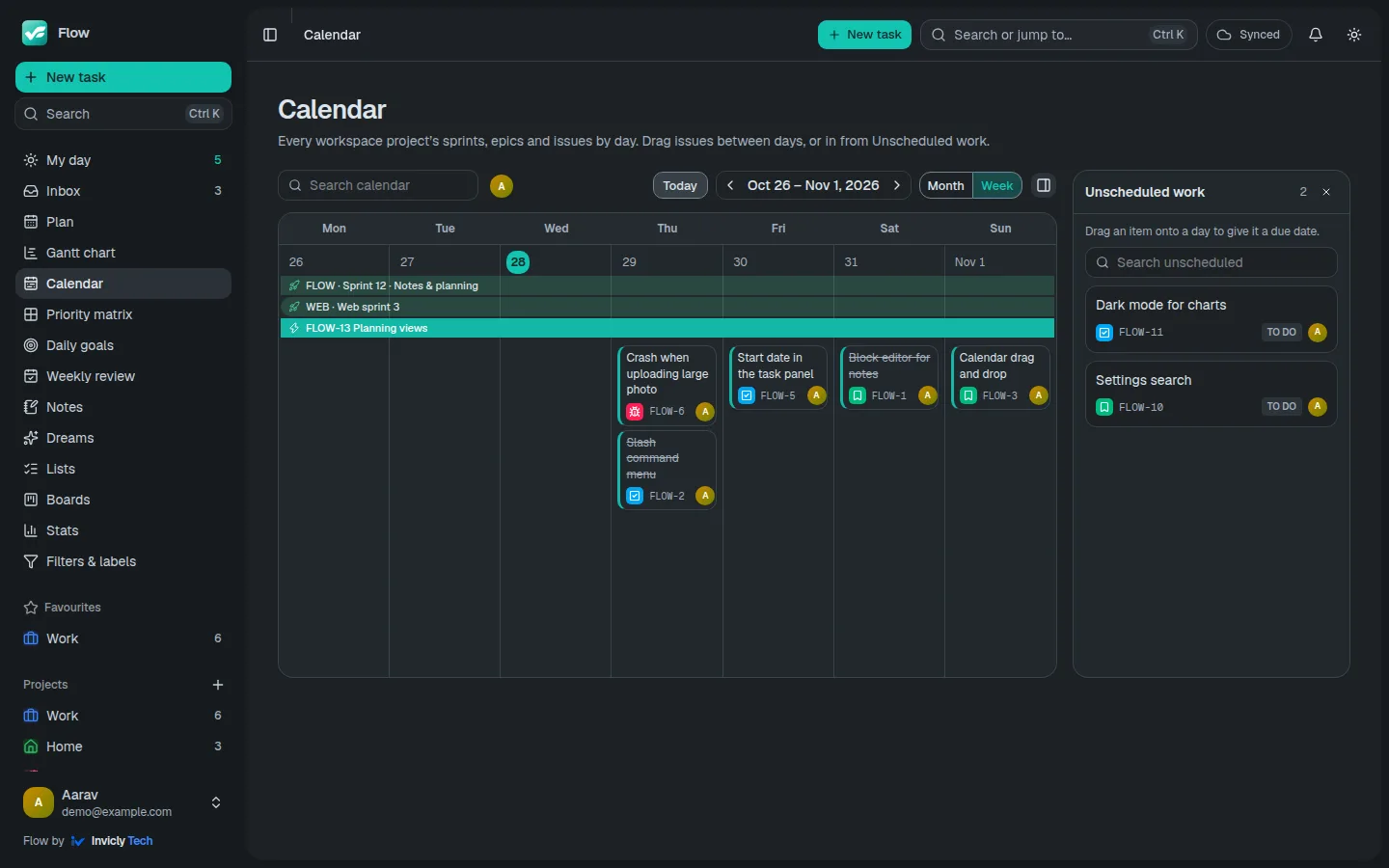Click the FLOW-2 task type icon
The image size is (1389, 868).
pos(635,496)
